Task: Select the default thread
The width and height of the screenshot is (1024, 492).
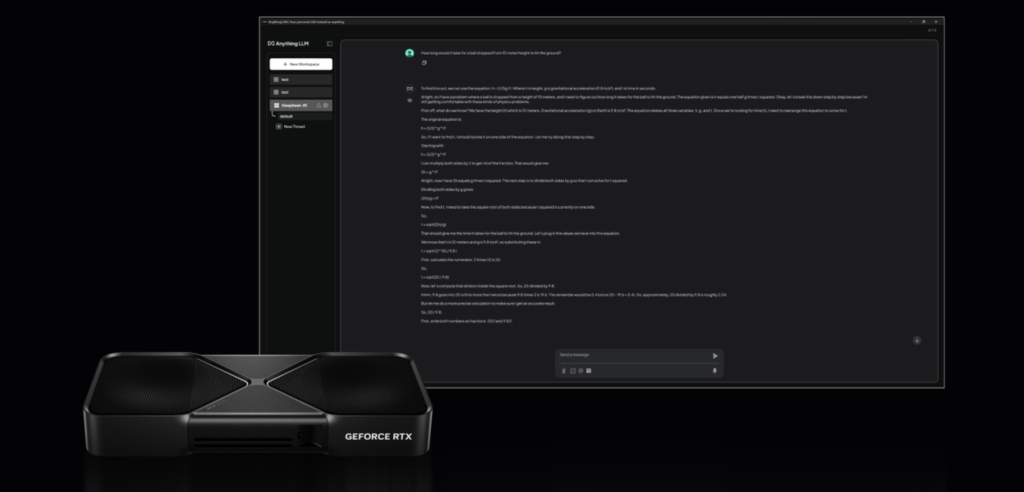Action: tap(304, 116)
